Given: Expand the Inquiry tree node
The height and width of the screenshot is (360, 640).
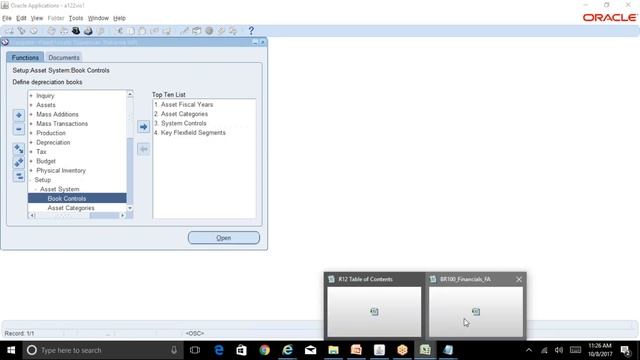Looking at the screenshot, I should [31, 96].
